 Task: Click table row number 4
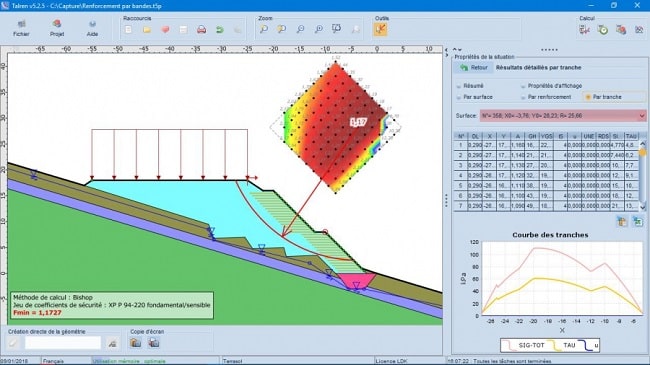[x=546, y=175]
